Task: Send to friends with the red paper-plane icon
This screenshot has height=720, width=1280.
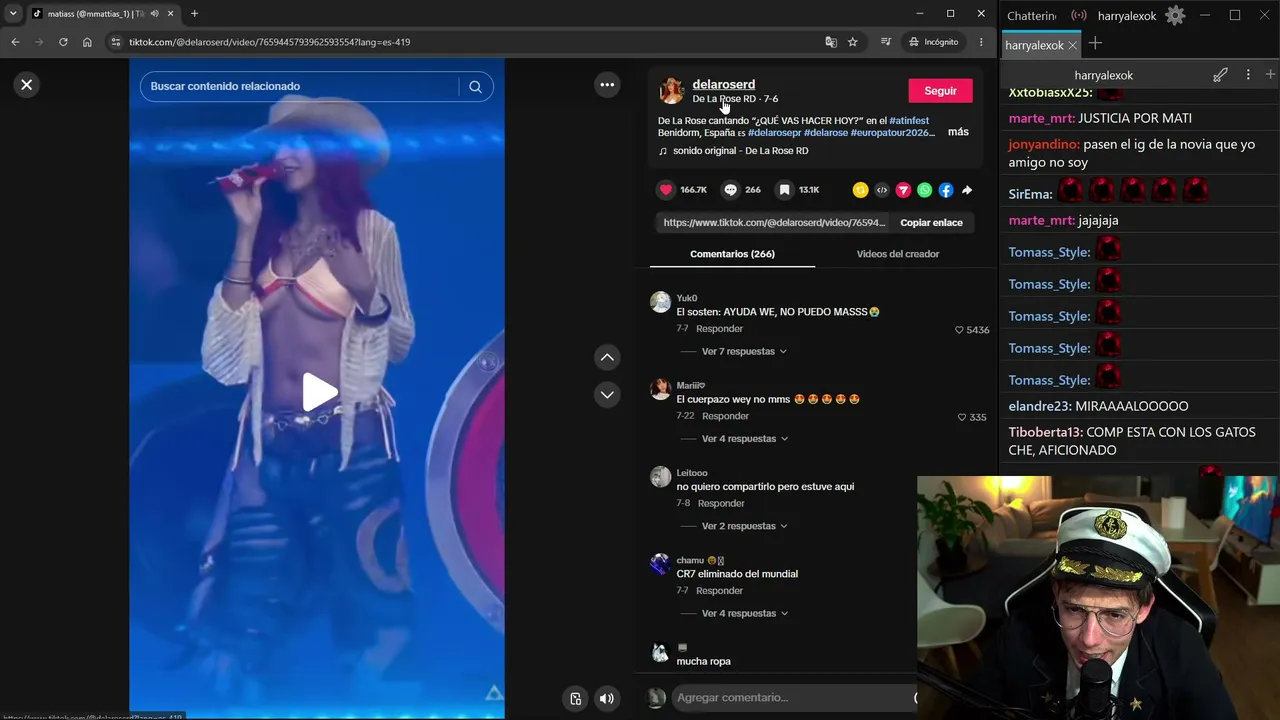Action: tap(903, 190)
